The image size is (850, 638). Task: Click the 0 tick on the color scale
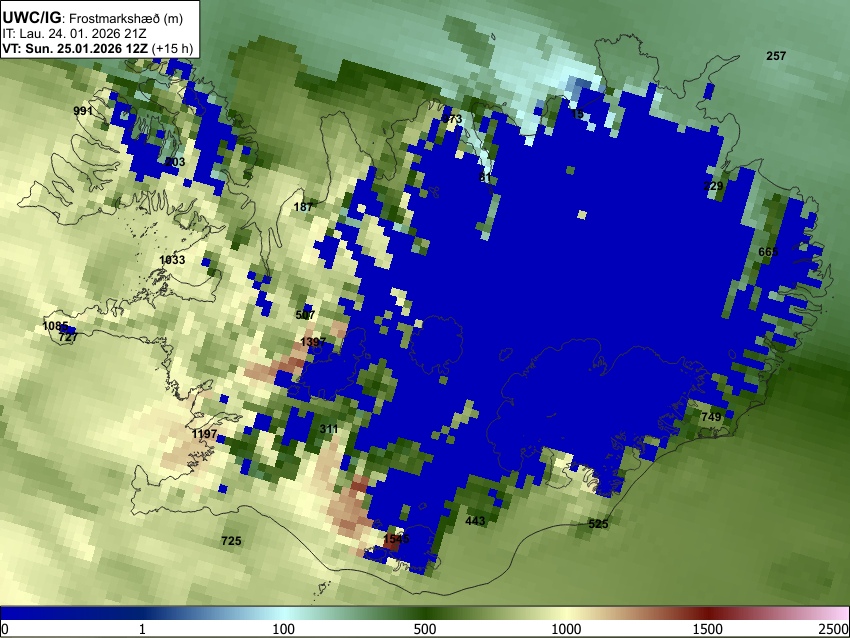point(5,629)
